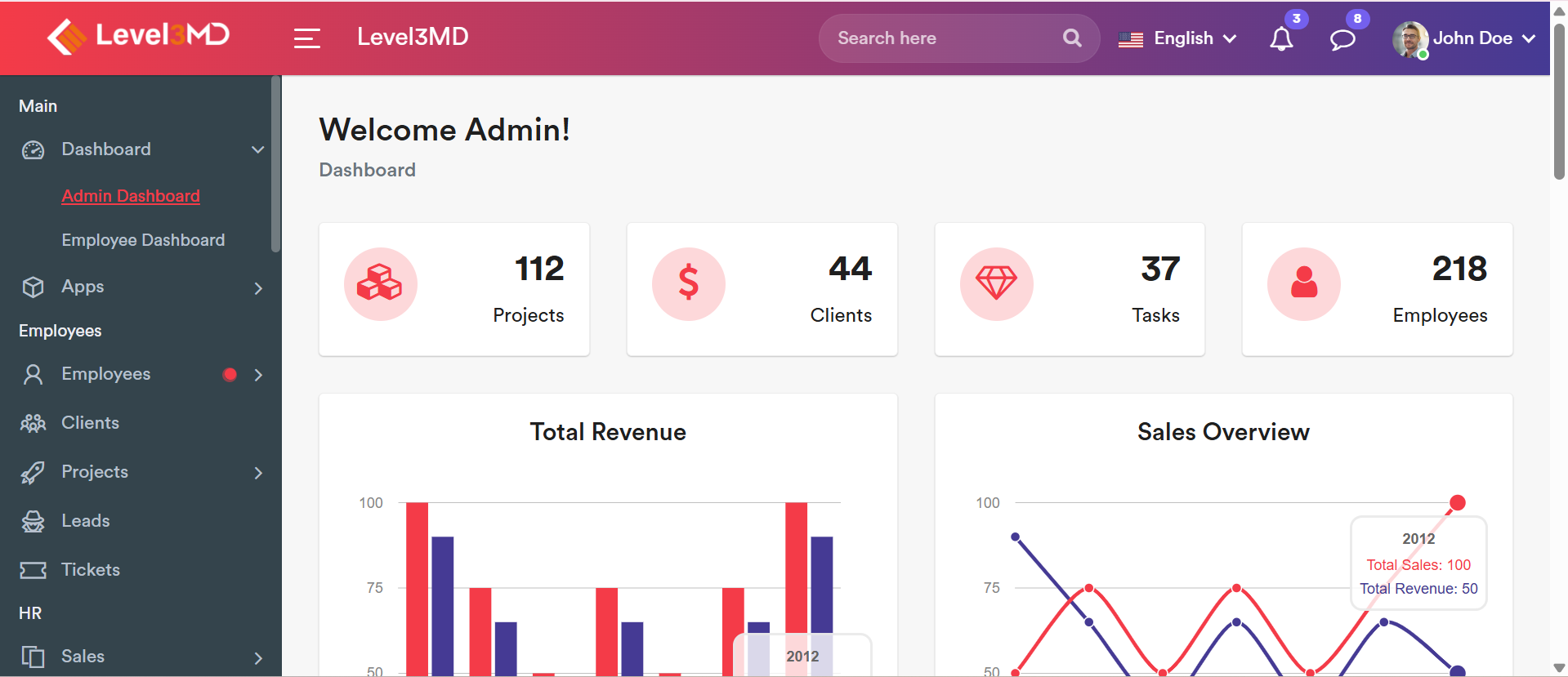Click the Clients dollar sign icon
1568x677 pixels.
point(688,284)
